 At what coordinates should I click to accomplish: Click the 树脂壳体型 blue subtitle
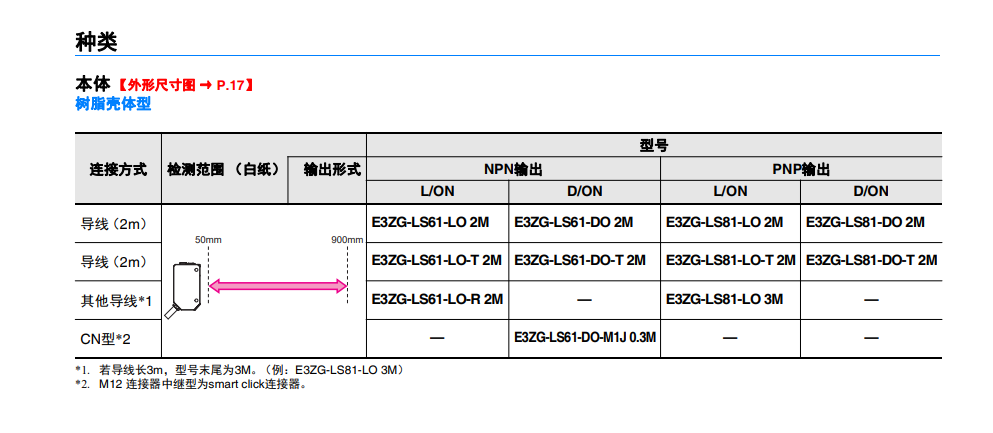coord(113,104)
